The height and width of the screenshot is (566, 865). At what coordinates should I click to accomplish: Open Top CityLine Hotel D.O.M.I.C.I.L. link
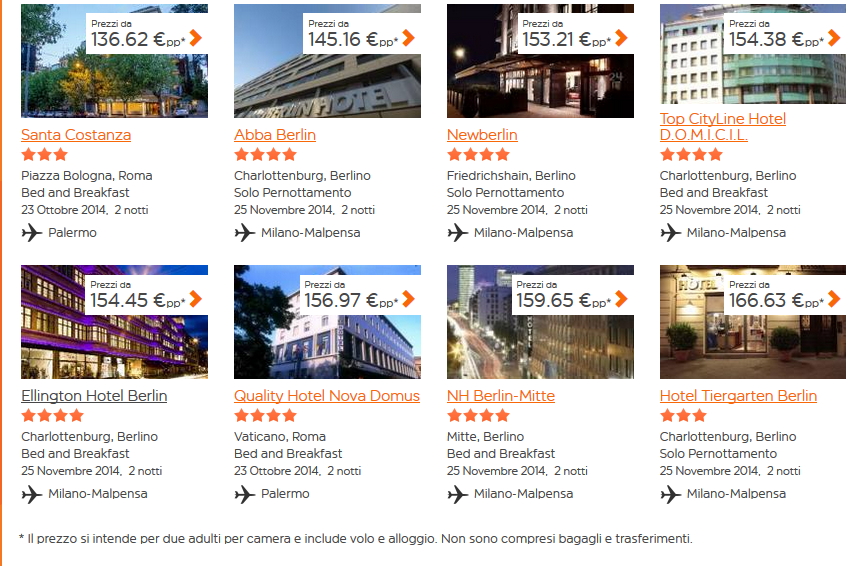(722, 127)
